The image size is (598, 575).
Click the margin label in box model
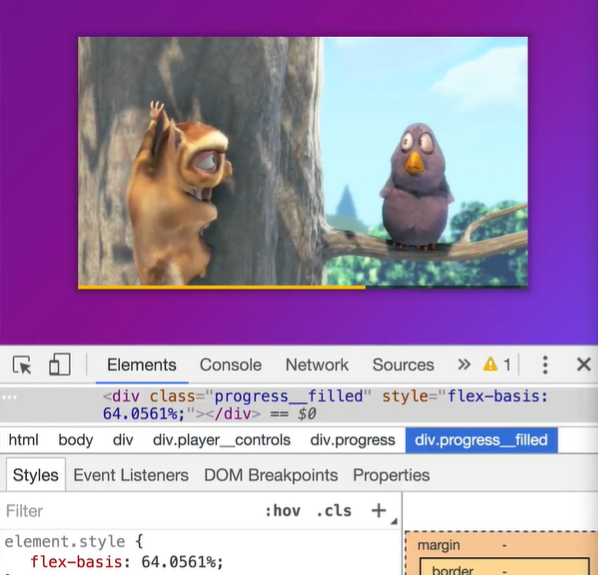tap(439, 545)
